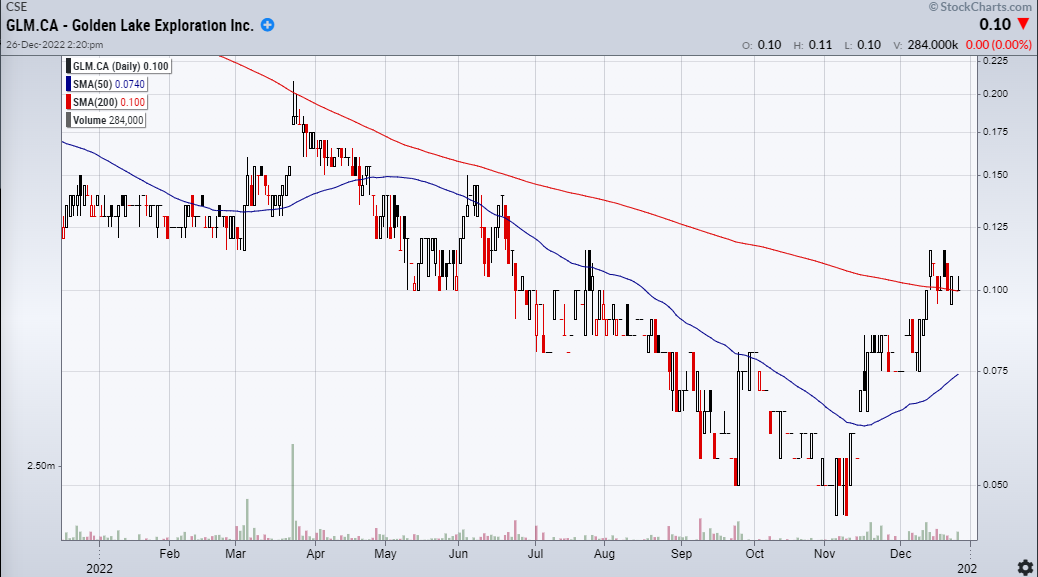Screen dimensions: 1038x577
Task: Click the Feb date axis label
Action: (169, 554)
